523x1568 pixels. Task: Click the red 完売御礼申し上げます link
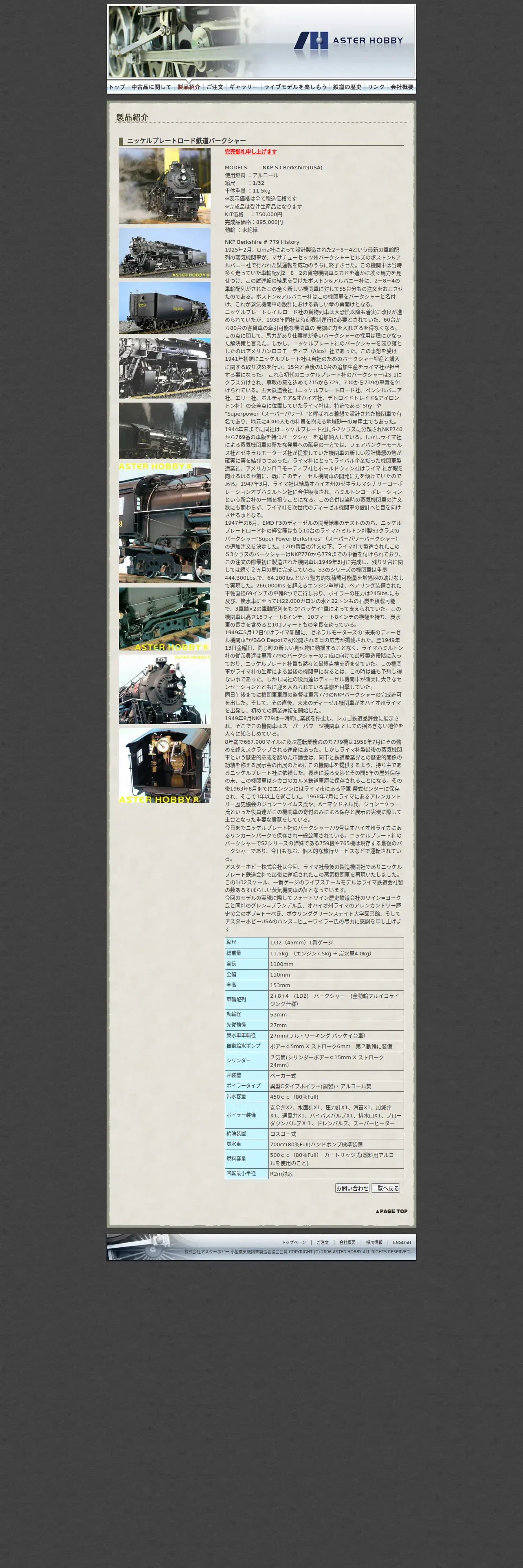[x=251, y=151]
